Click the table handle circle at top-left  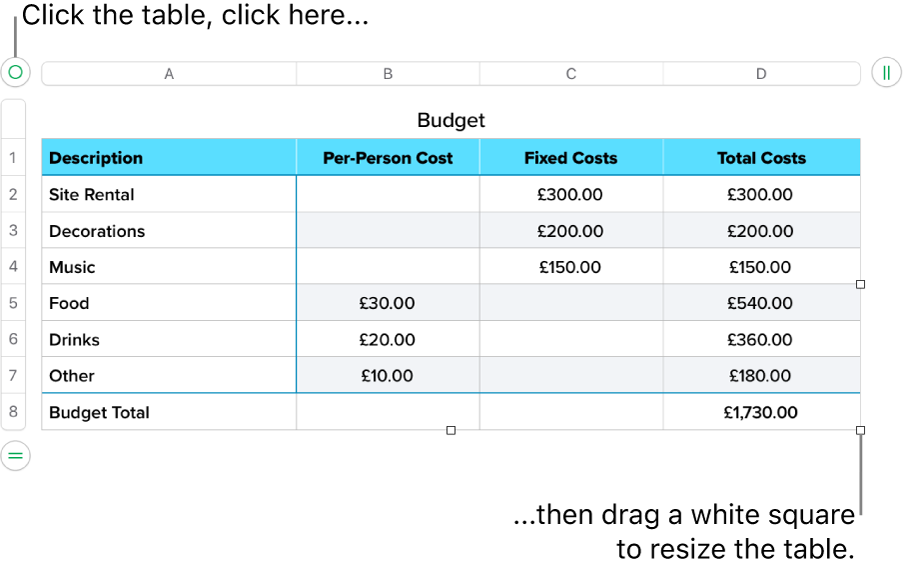click(15, 72)
